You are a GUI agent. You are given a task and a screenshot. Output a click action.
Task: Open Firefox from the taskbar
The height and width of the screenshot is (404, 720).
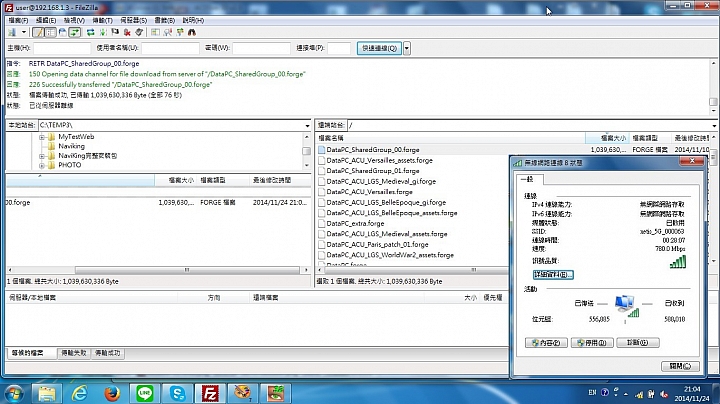[112, 393]
